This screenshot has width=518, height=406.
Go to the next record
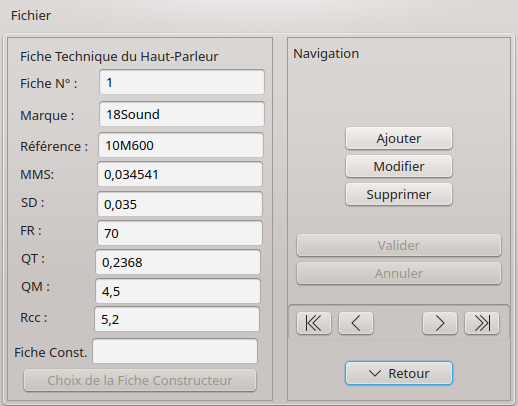pos(440,323)
